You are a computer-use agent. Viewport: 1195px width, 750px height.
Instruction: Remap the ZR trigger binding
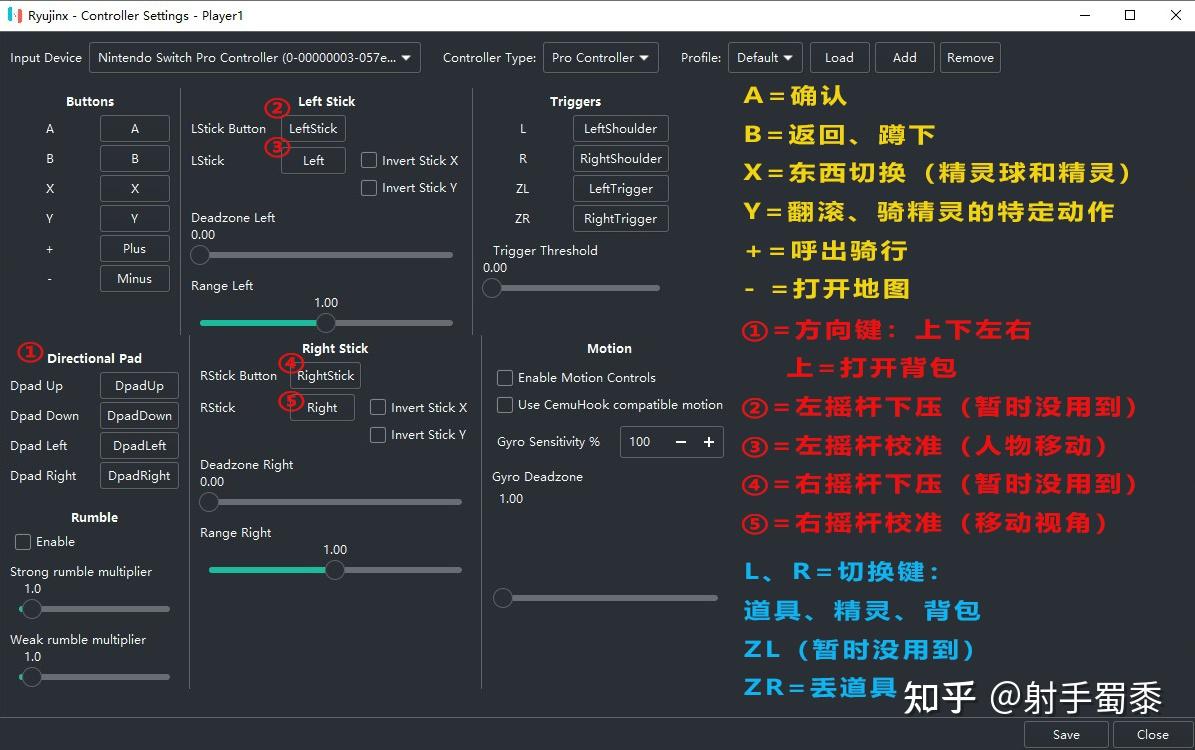(x=620, y=218)
